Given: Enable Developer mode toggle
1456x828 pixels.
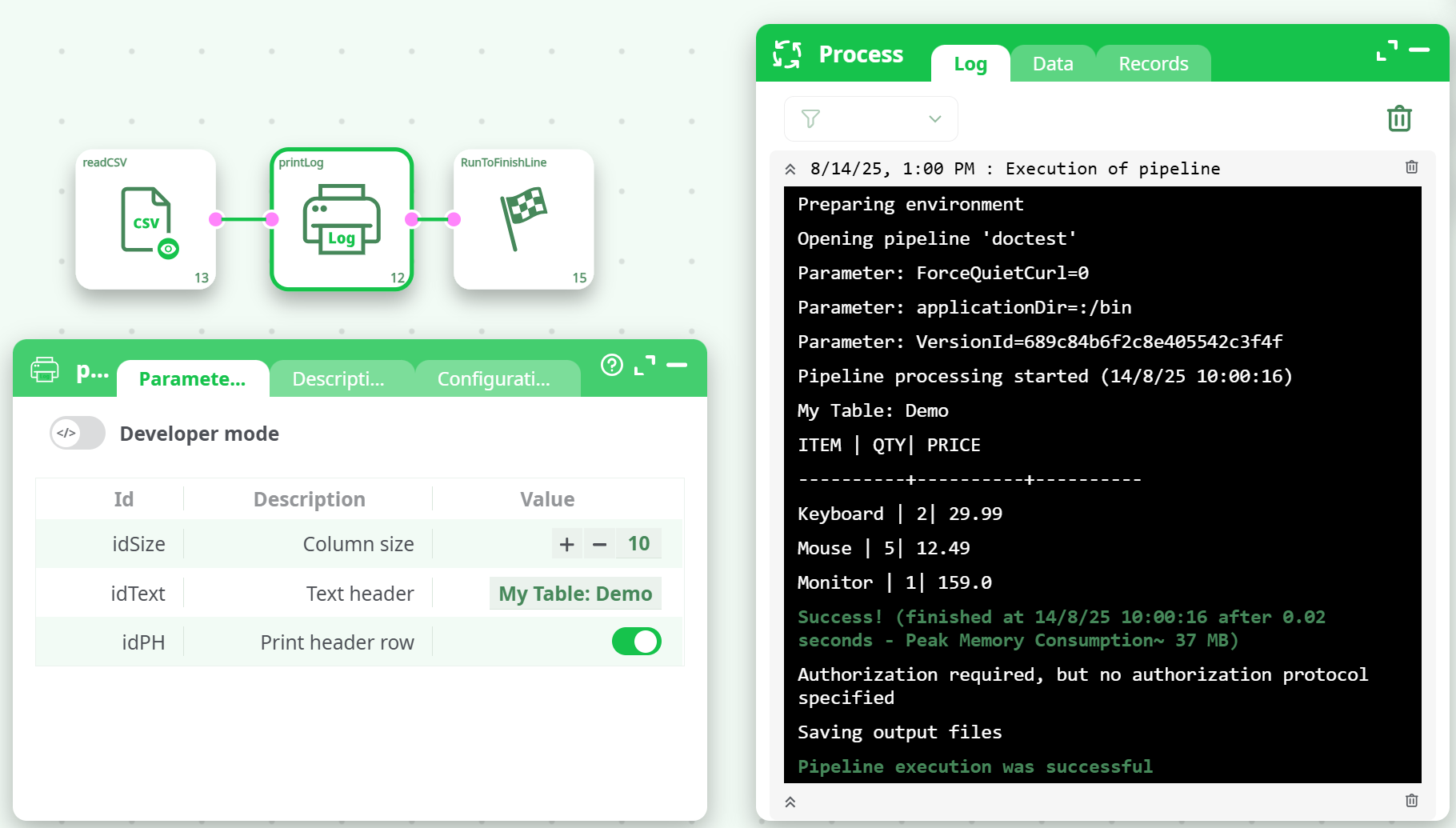Looking at the screenshot, I should pos(78,433).
